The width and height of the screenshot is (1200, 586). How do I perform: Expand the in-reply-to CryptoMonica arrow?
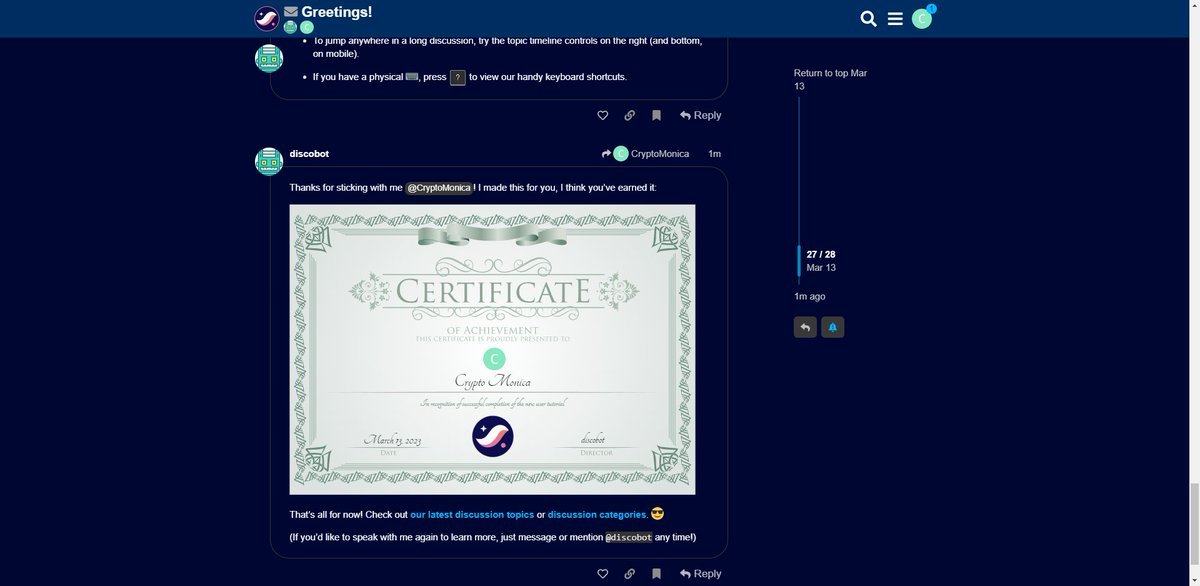pyautogui.click(x=645, y=154)
